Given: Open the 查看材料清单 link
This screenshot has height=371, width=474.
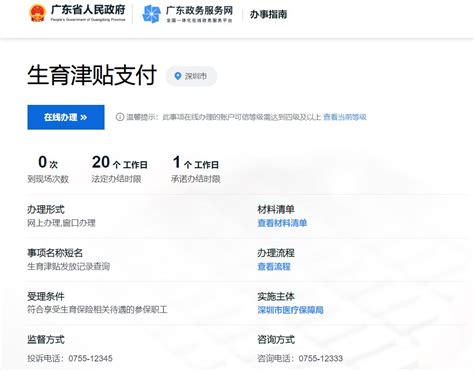Looking at the screenshot, I should (x=282, y=223).
